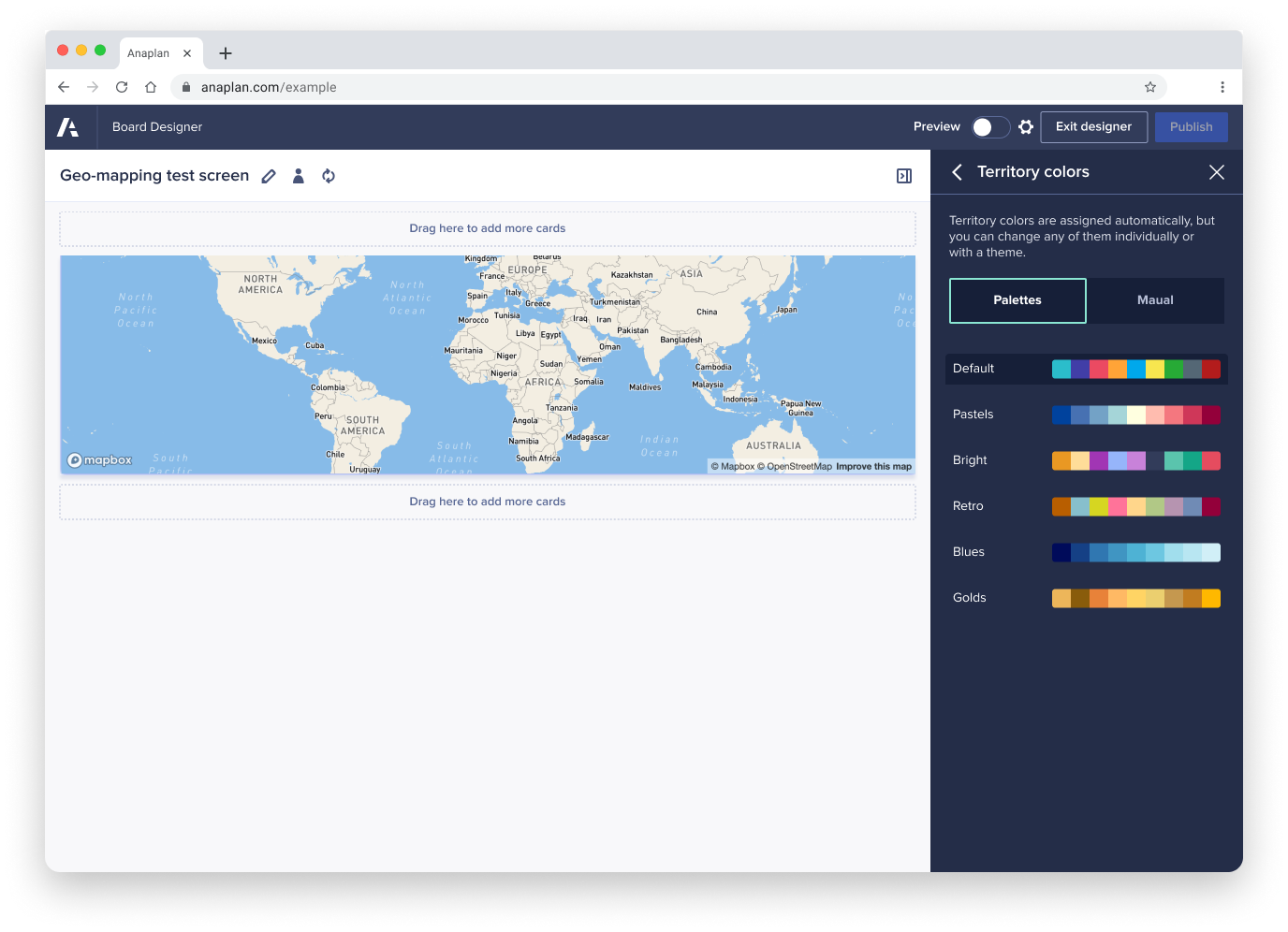
Task: Click Board Designer header label
Action: tap(157, 127)
